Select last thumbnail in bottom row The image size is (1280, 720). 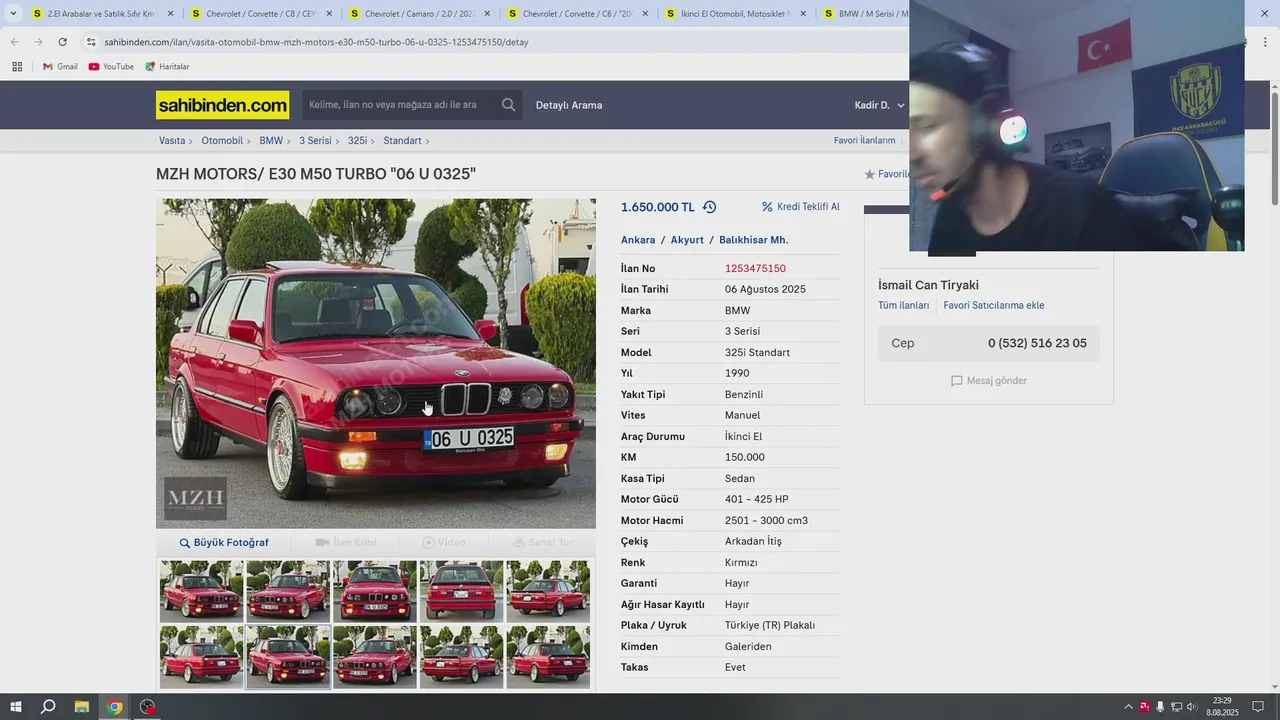pos(548,656)
